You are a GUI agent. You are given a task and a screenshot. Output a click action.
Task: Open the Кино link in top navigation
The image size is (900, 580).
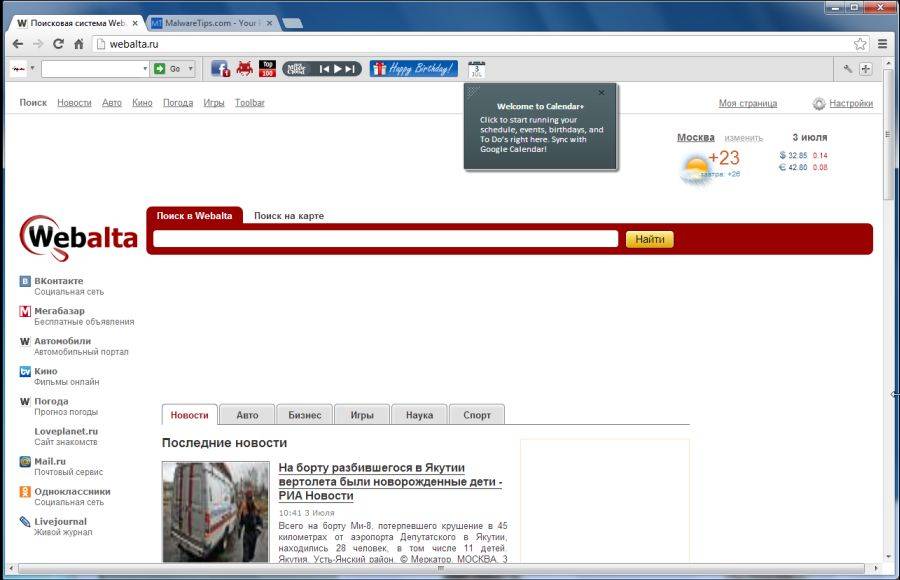(142, 103)
